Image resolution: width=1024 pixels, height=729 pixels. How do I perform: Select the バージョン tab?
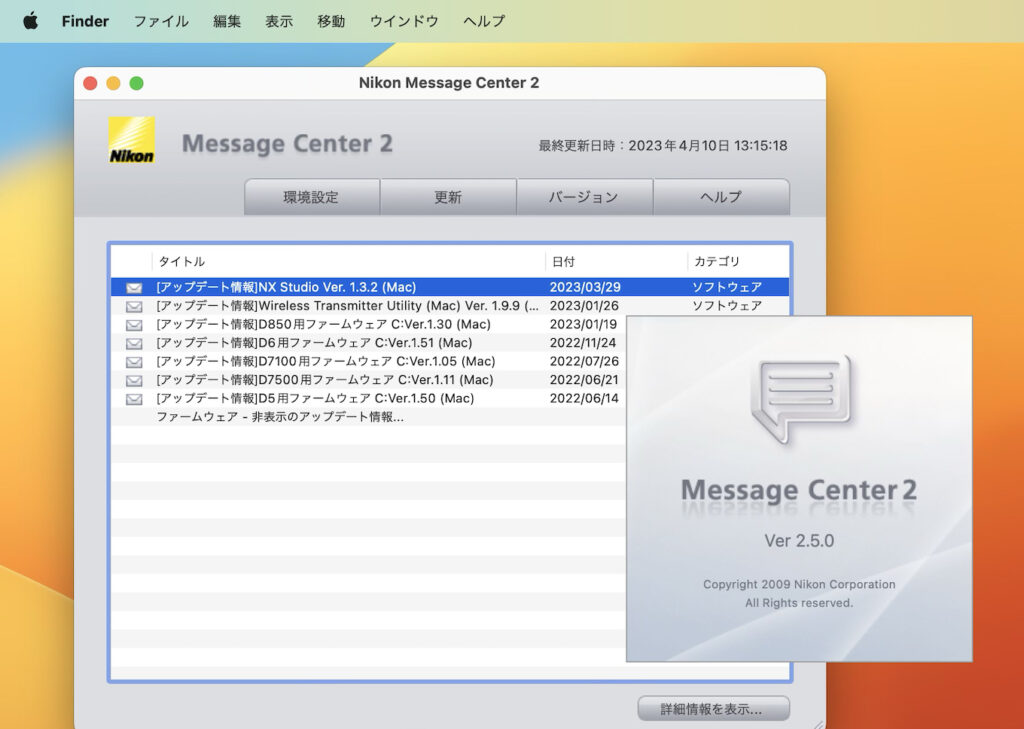click(x=584, y=197)
